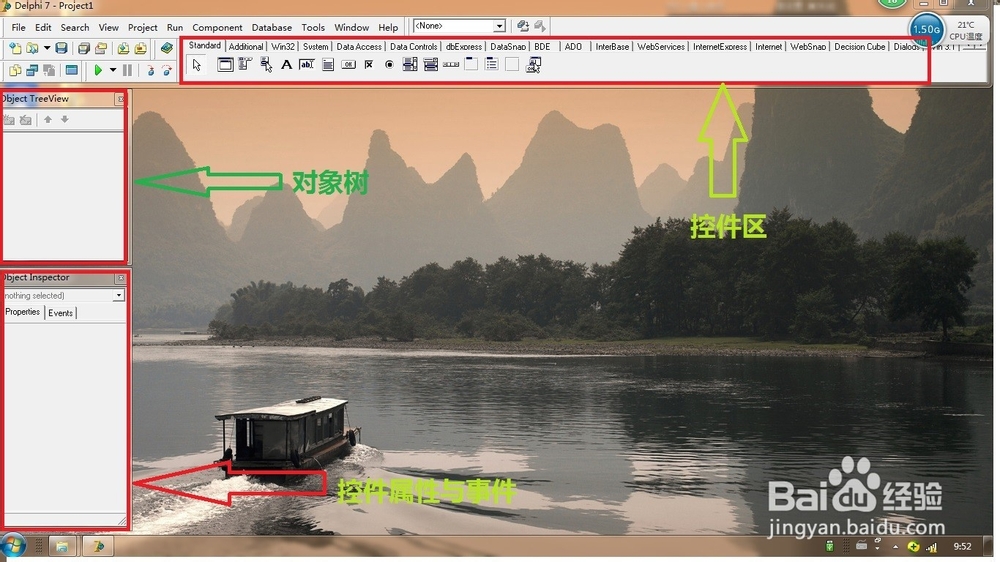This screenshot has height=562, width=1000.
Task: Open the dropdown arrow beside Run
Action: 112,70
